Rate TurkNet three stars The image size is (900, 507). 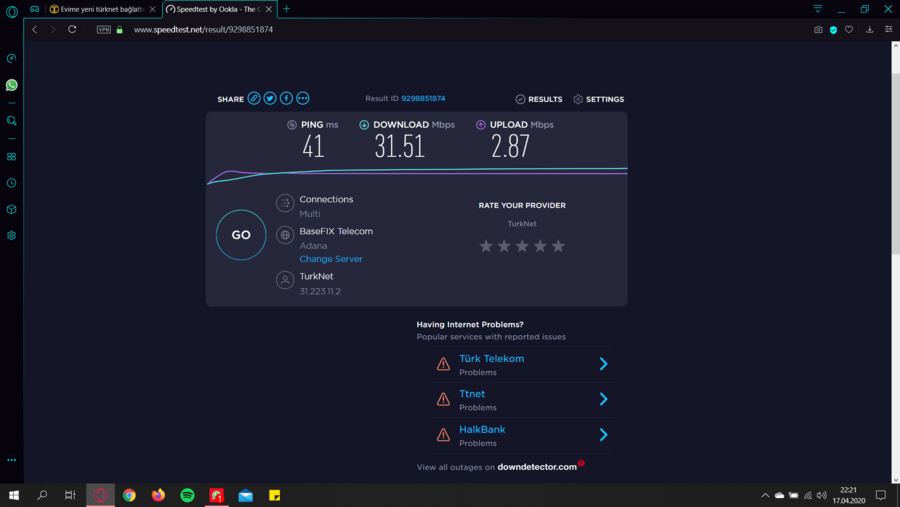[x=522, y=246]
